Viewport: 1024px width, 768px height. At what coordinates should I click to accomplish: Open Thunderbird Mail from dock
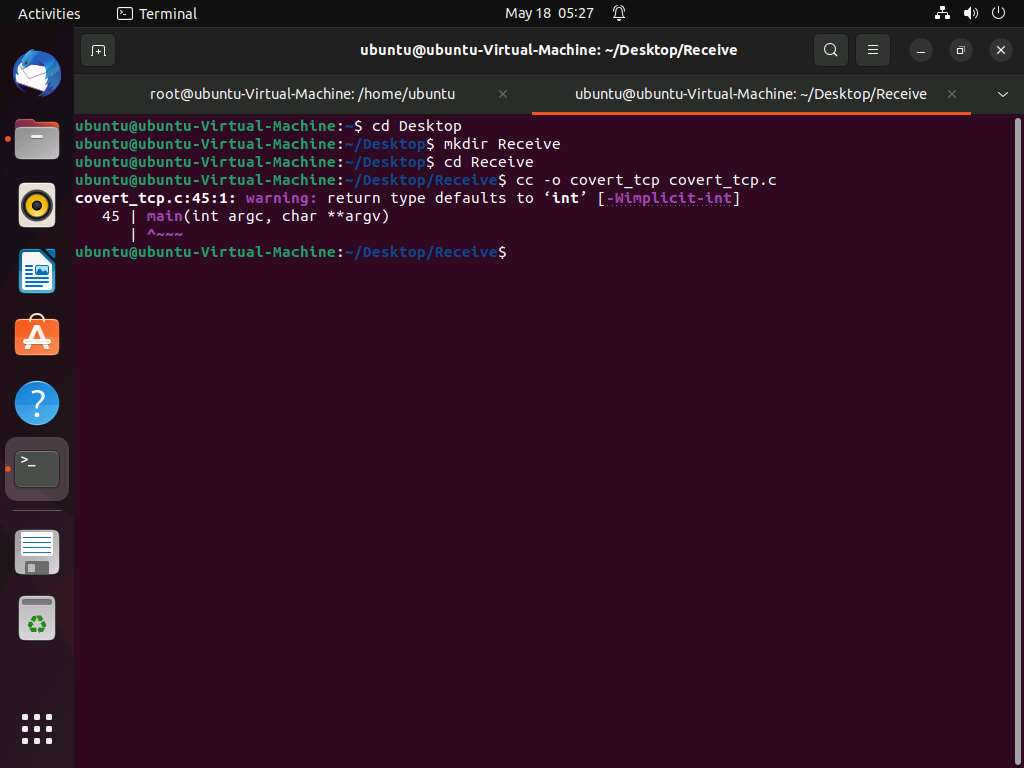[37, 74]
